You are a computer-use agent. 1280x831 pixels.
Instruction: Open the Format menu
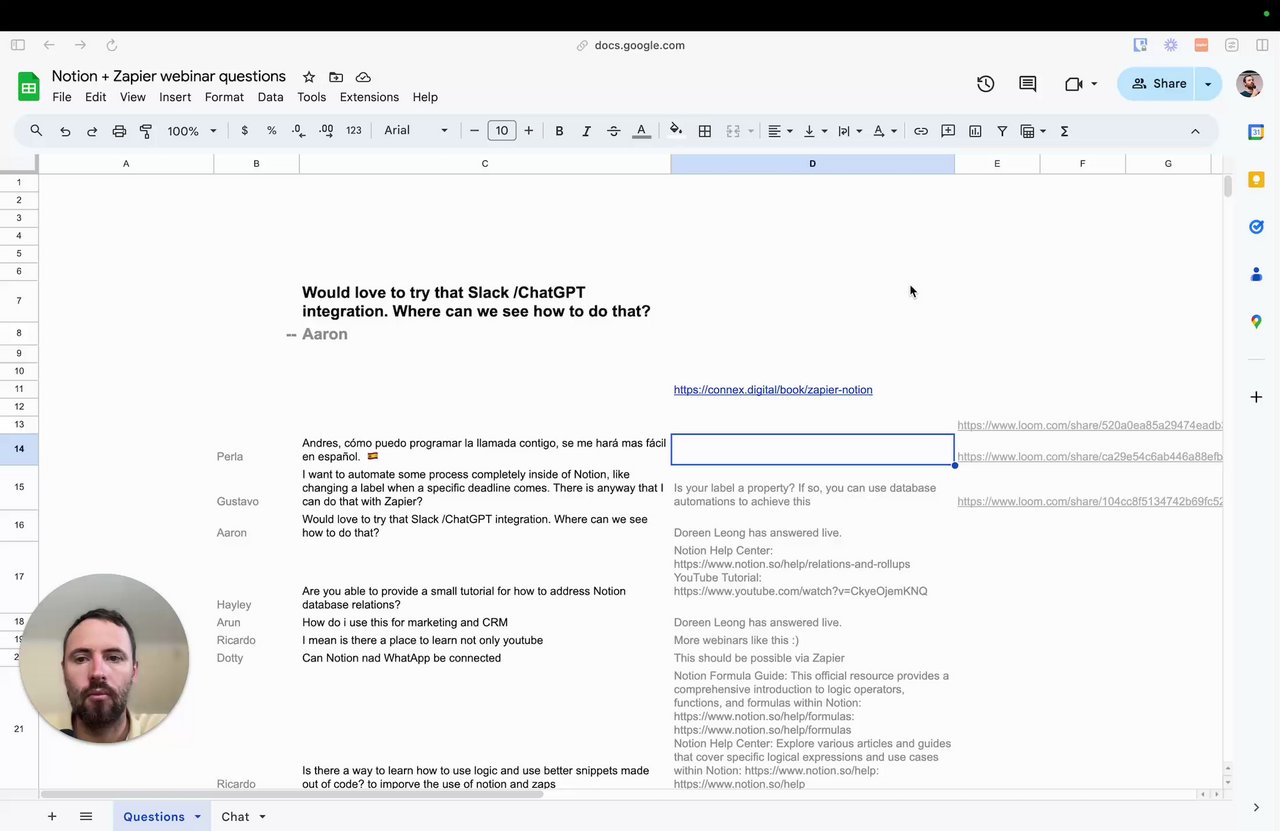(224, 97)
